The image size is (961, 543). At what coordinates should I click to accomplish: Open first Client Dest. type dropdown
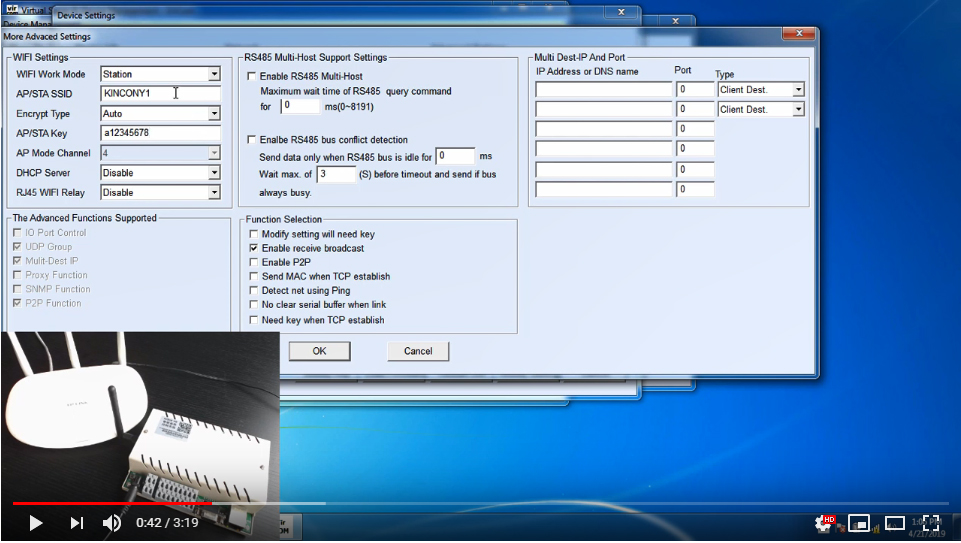[798, 89]
